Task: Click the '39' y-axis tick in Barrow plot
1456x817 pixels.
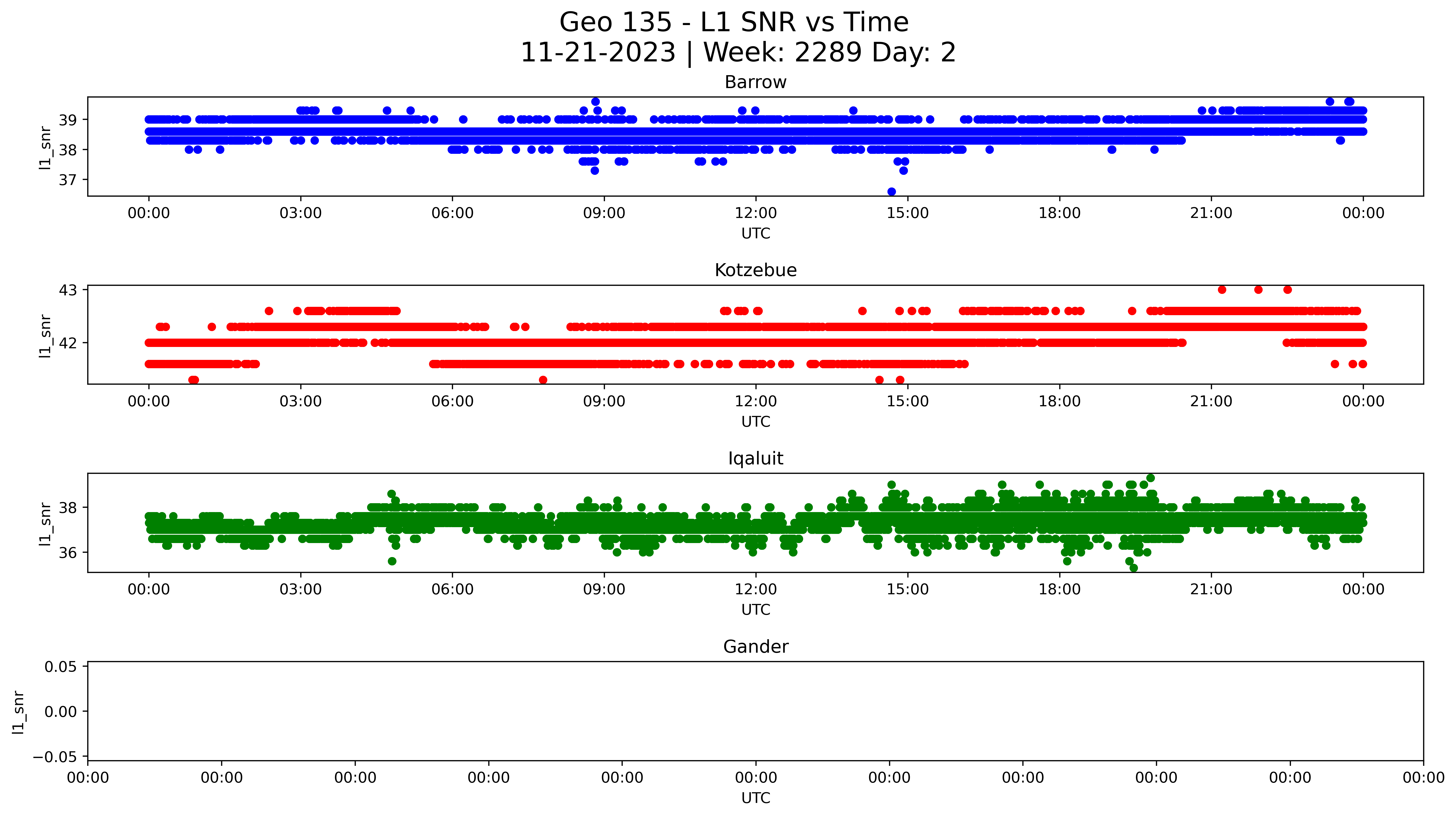Action: pyautogui.click(x=68, y=120)
